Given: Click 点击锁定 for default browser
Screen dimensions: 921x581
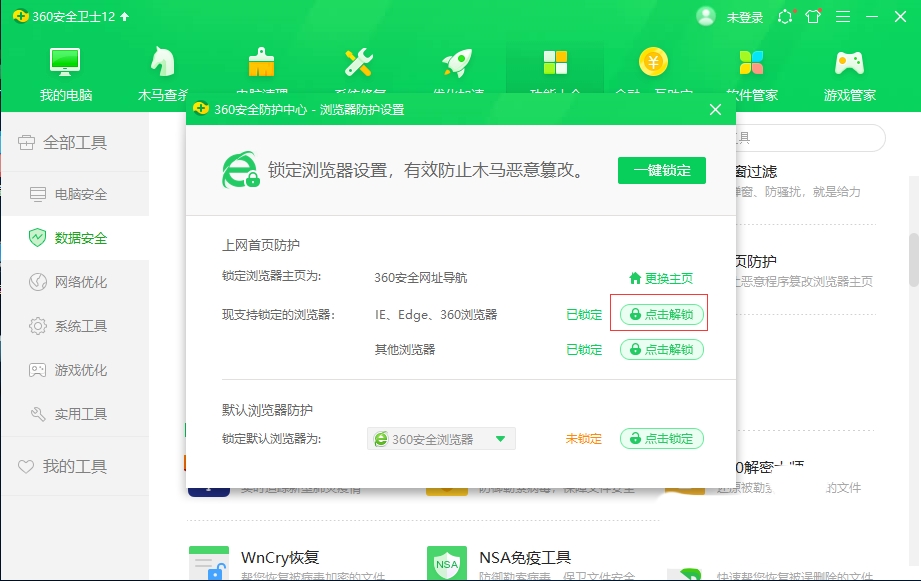Looking at the screenshot, I should click(661, 438).
